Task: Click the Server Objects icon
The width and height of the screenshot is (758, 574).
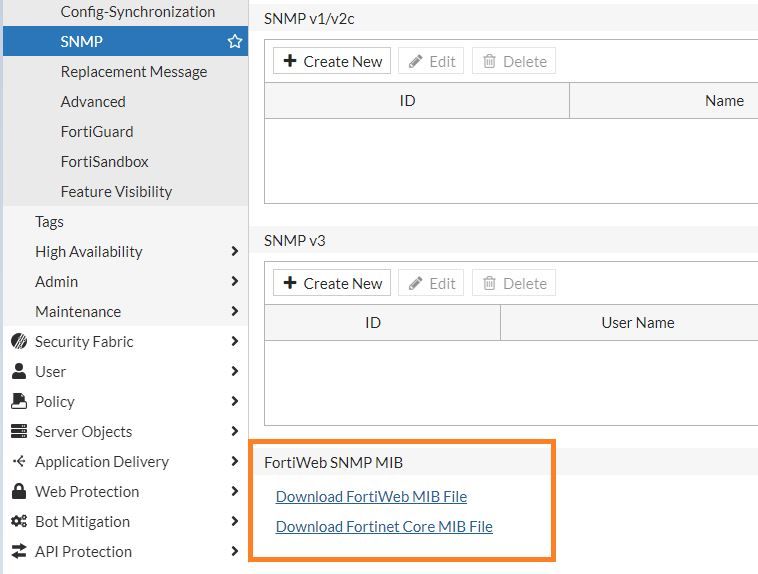Action: coord(18,432)
